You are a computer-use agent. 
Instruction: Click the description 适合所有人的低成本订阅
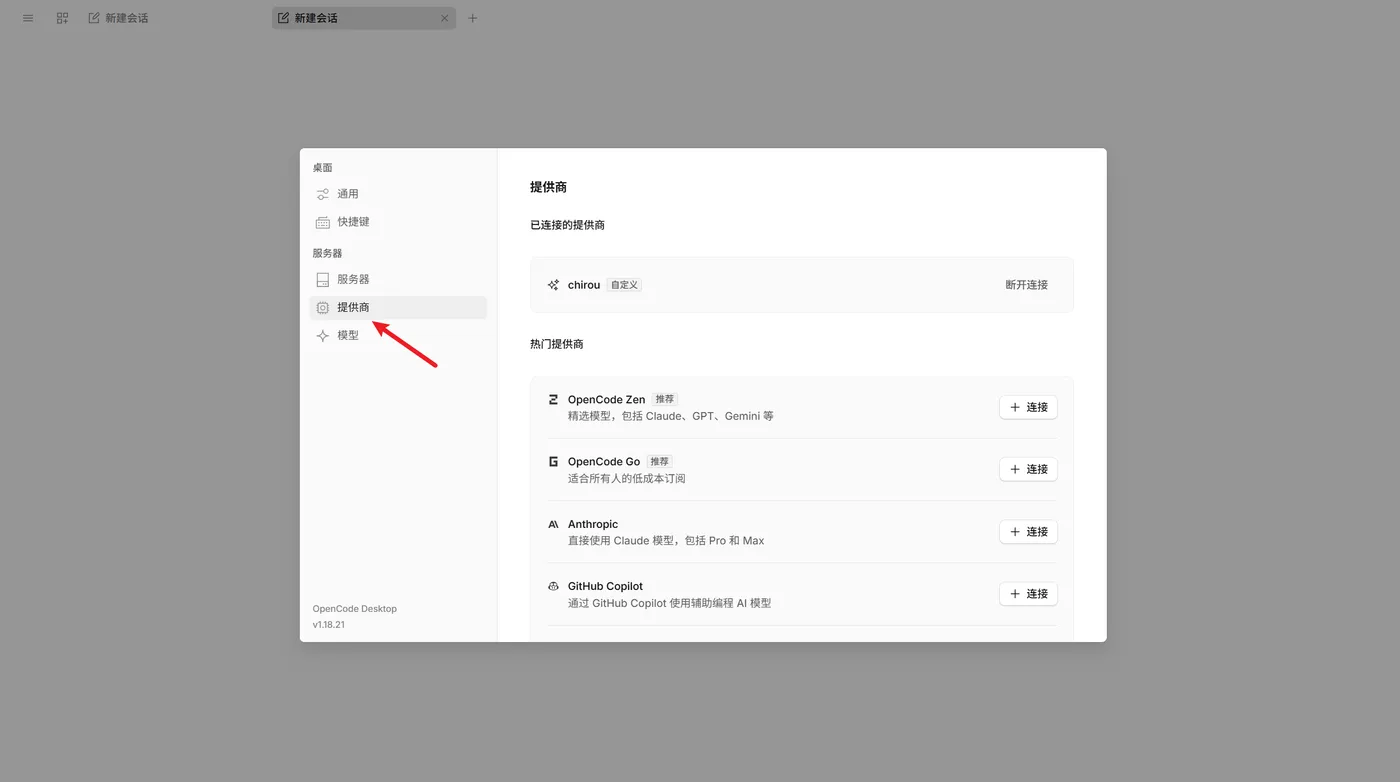627,478
